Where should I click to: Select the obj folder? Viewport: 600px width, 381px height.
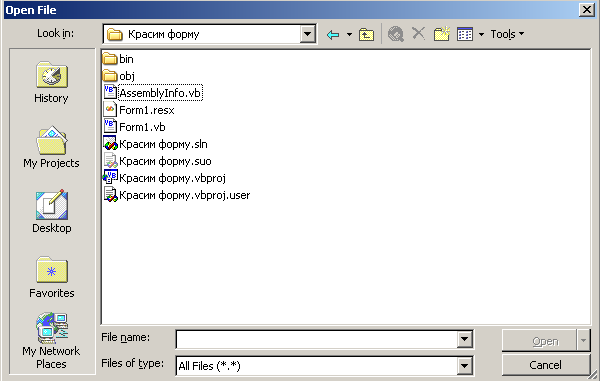(119, 76)
